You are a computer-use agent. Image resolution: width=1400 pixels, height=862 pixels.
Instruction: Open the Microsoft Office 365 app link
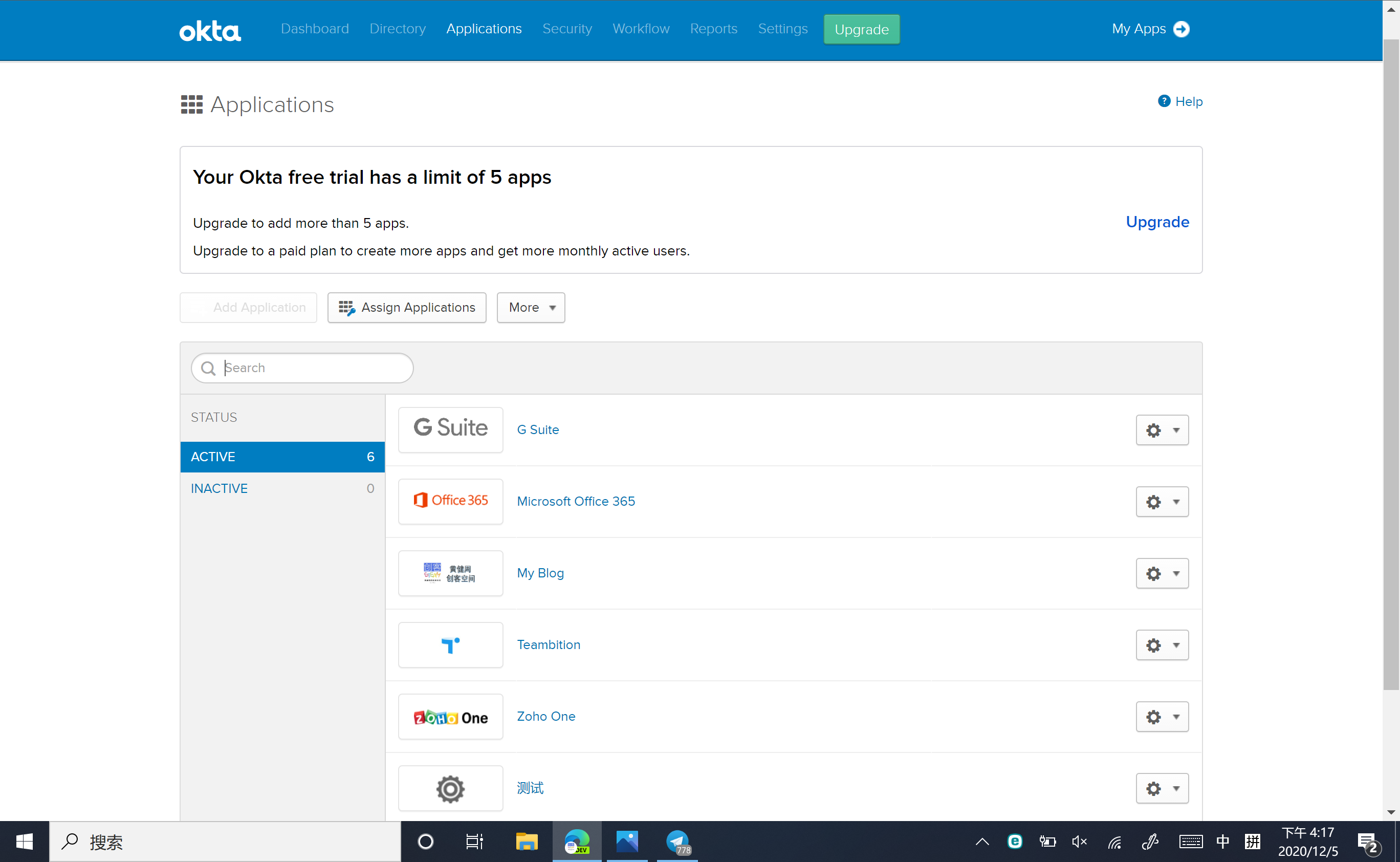pyautogui.click(x=576, y=501)
